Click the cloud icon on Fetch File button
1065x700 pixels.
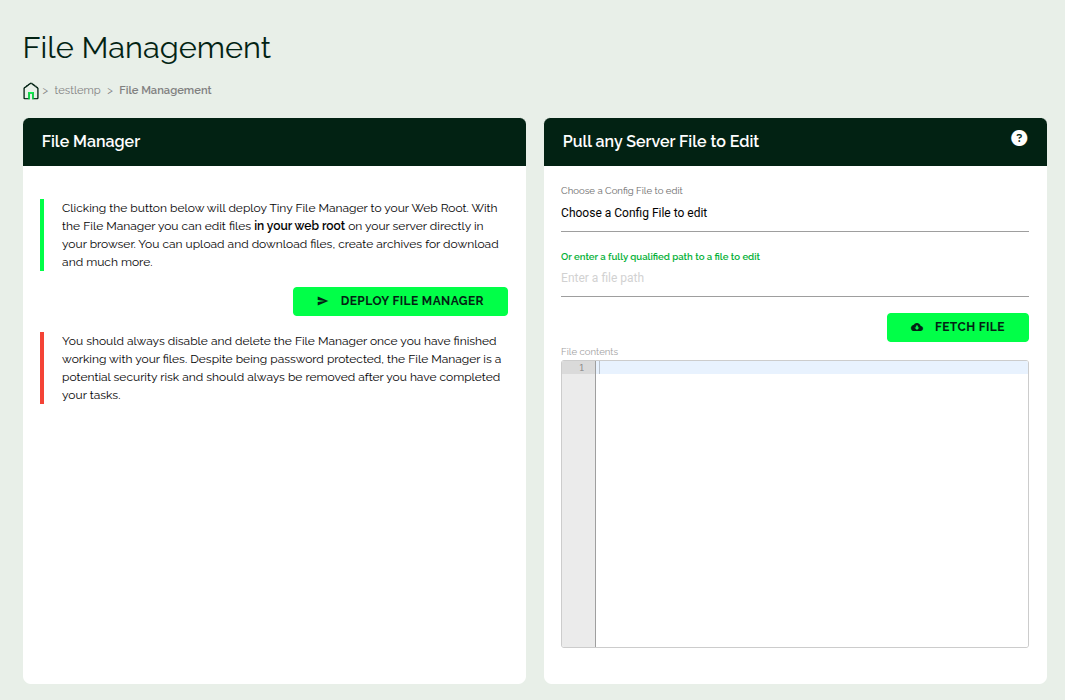[x=917, y=327]
